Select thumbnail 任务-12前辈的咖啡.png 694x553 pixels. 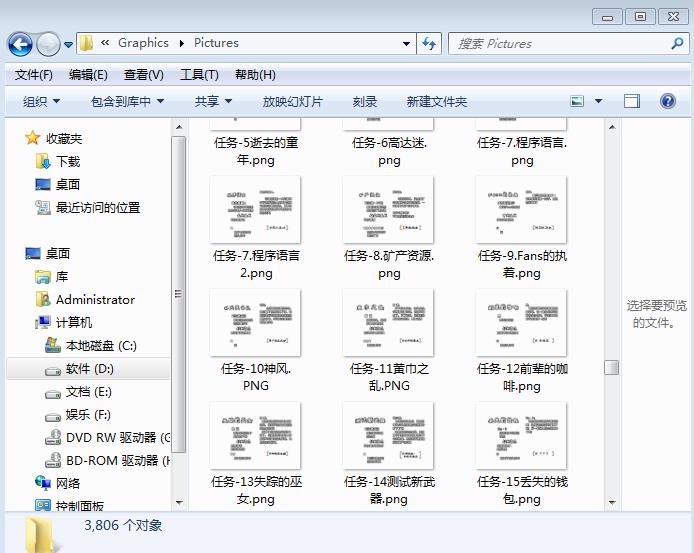[521, 322]
